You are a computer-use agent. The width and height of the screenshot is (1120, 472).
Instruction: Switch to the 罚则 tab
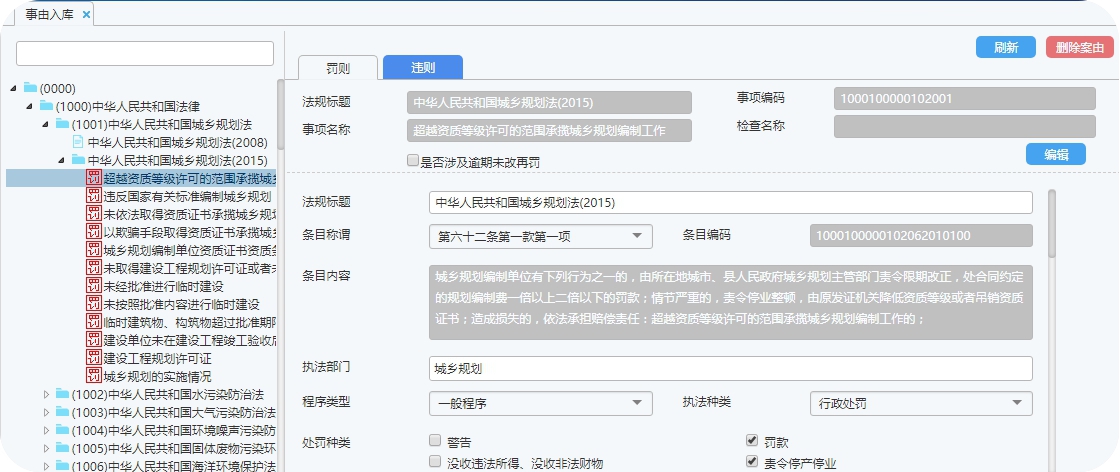[x=338, y=68]
